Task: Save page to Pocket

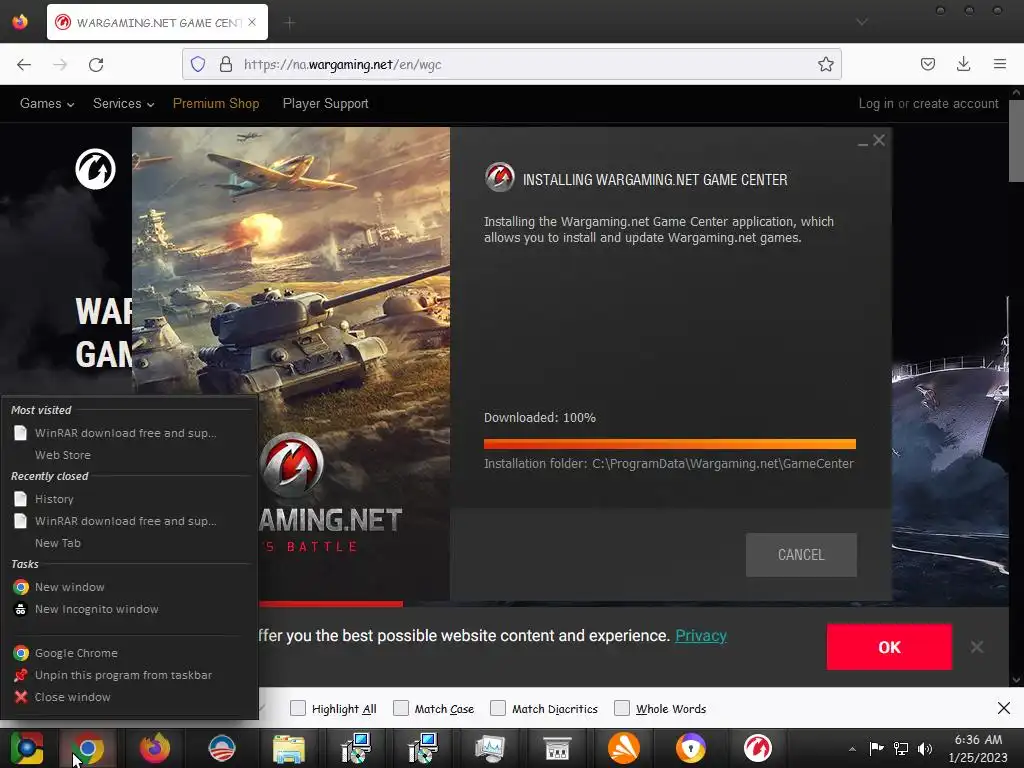Action: click(927, 64)
